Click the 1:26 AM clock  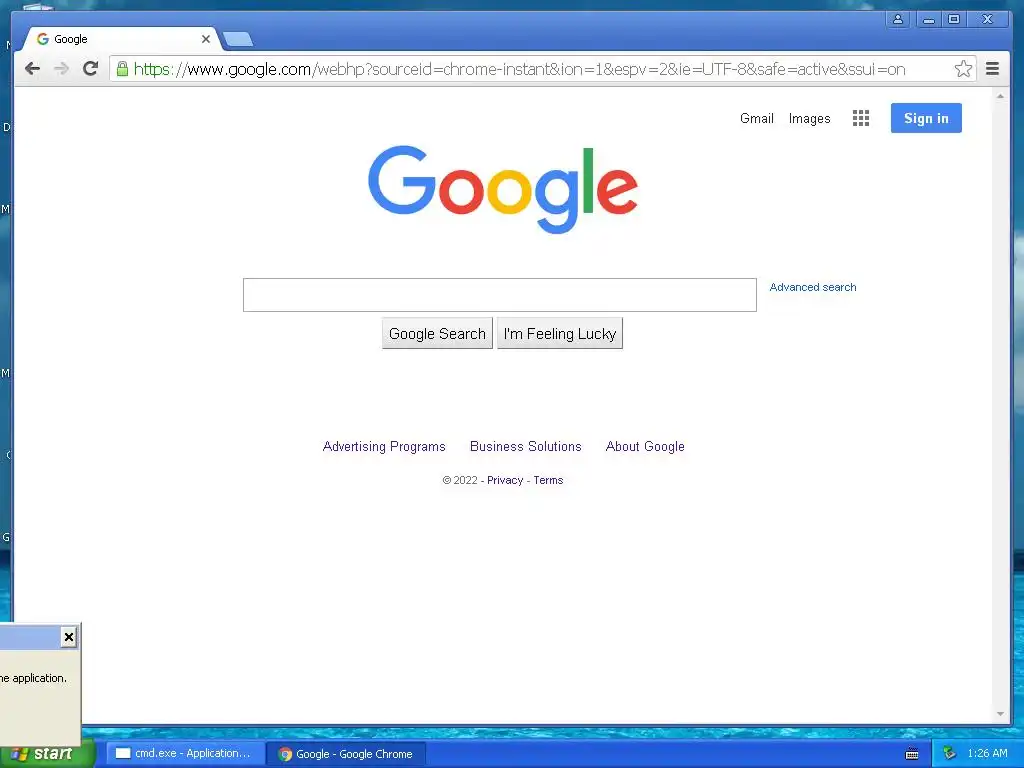[987, 754]
